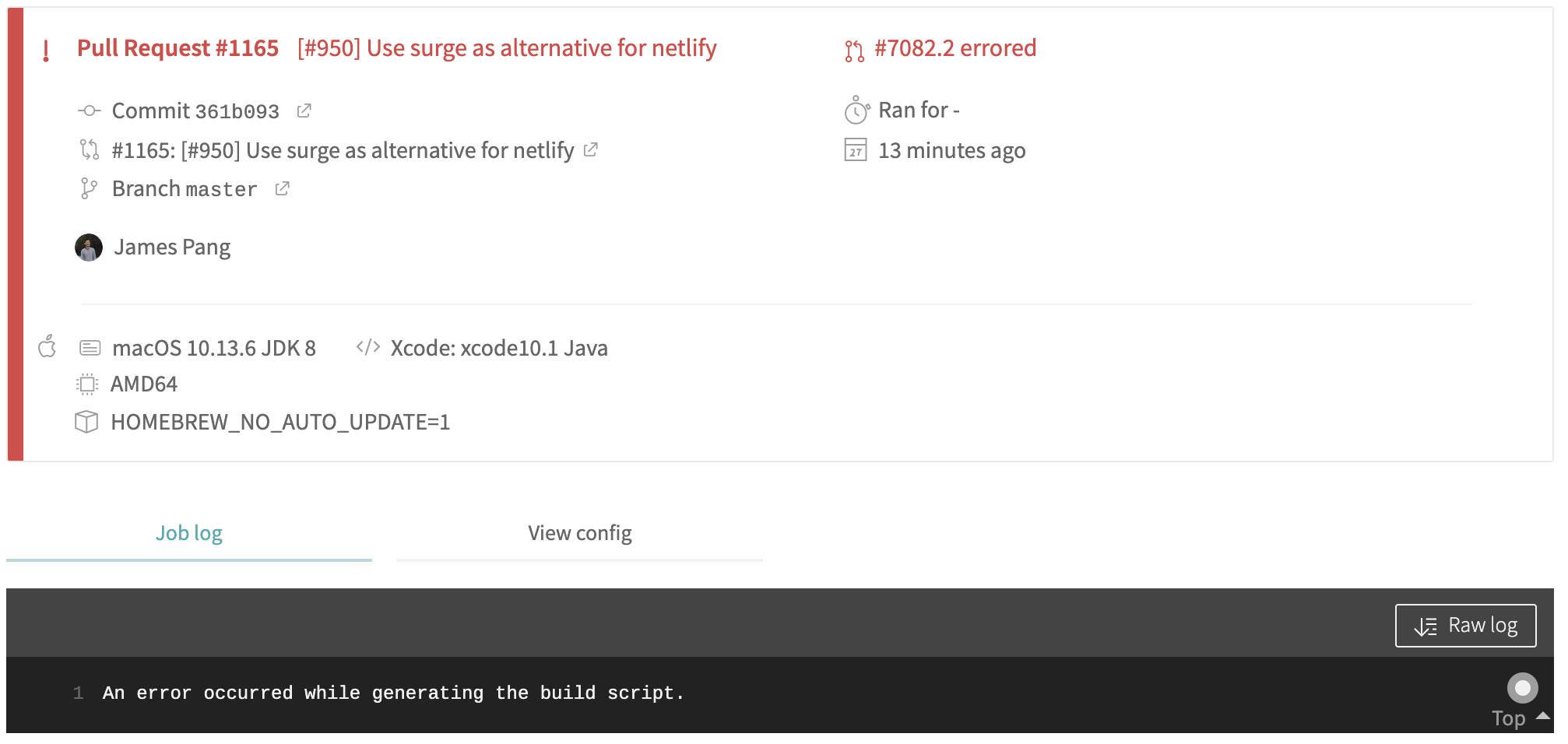This screenshot has width=1568, height=744.
Task: Click the commit node icon beside Commit 361b093
Action: [x=88, y=111]
